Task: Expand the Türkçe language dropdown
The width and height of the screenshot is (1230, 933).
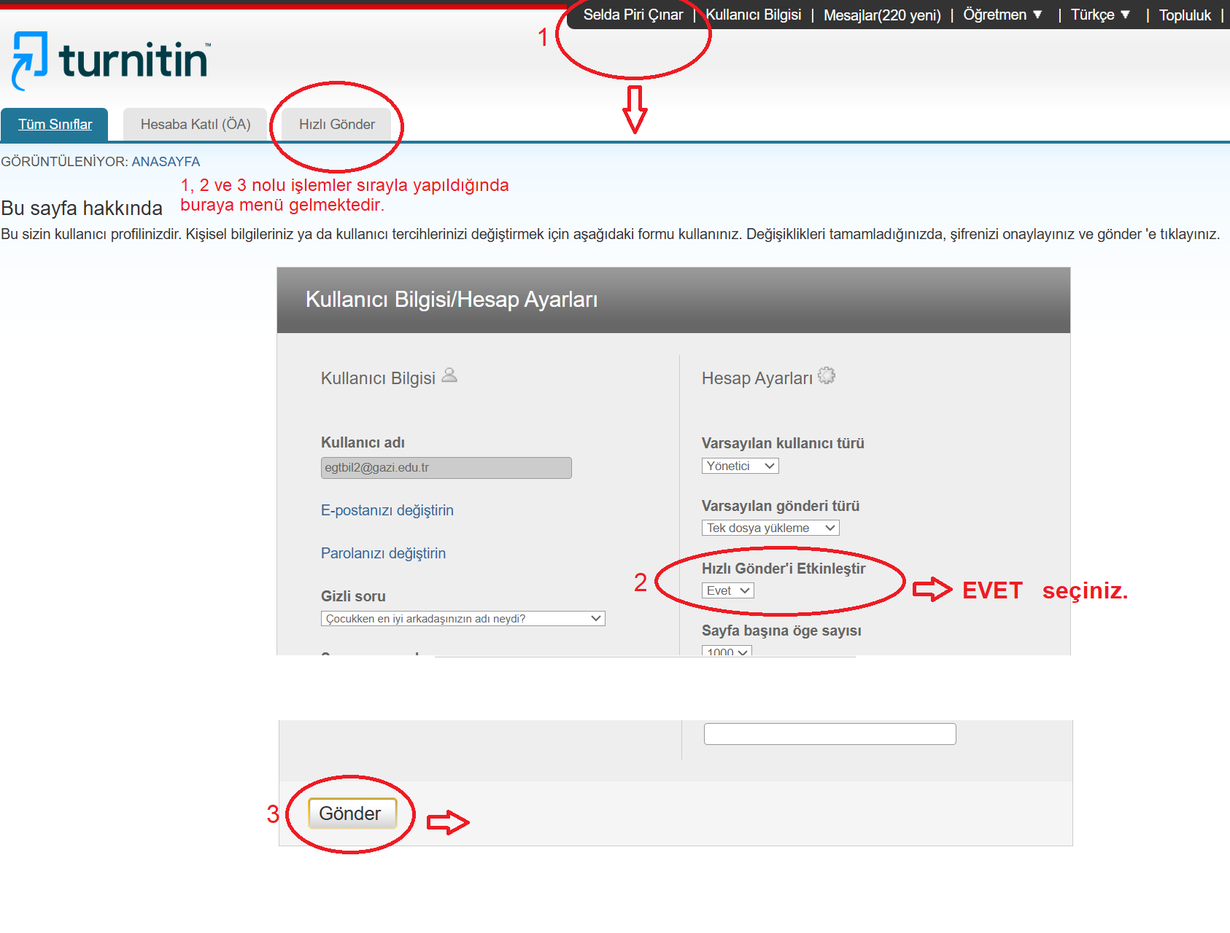Action: [x=1100, y=15]
